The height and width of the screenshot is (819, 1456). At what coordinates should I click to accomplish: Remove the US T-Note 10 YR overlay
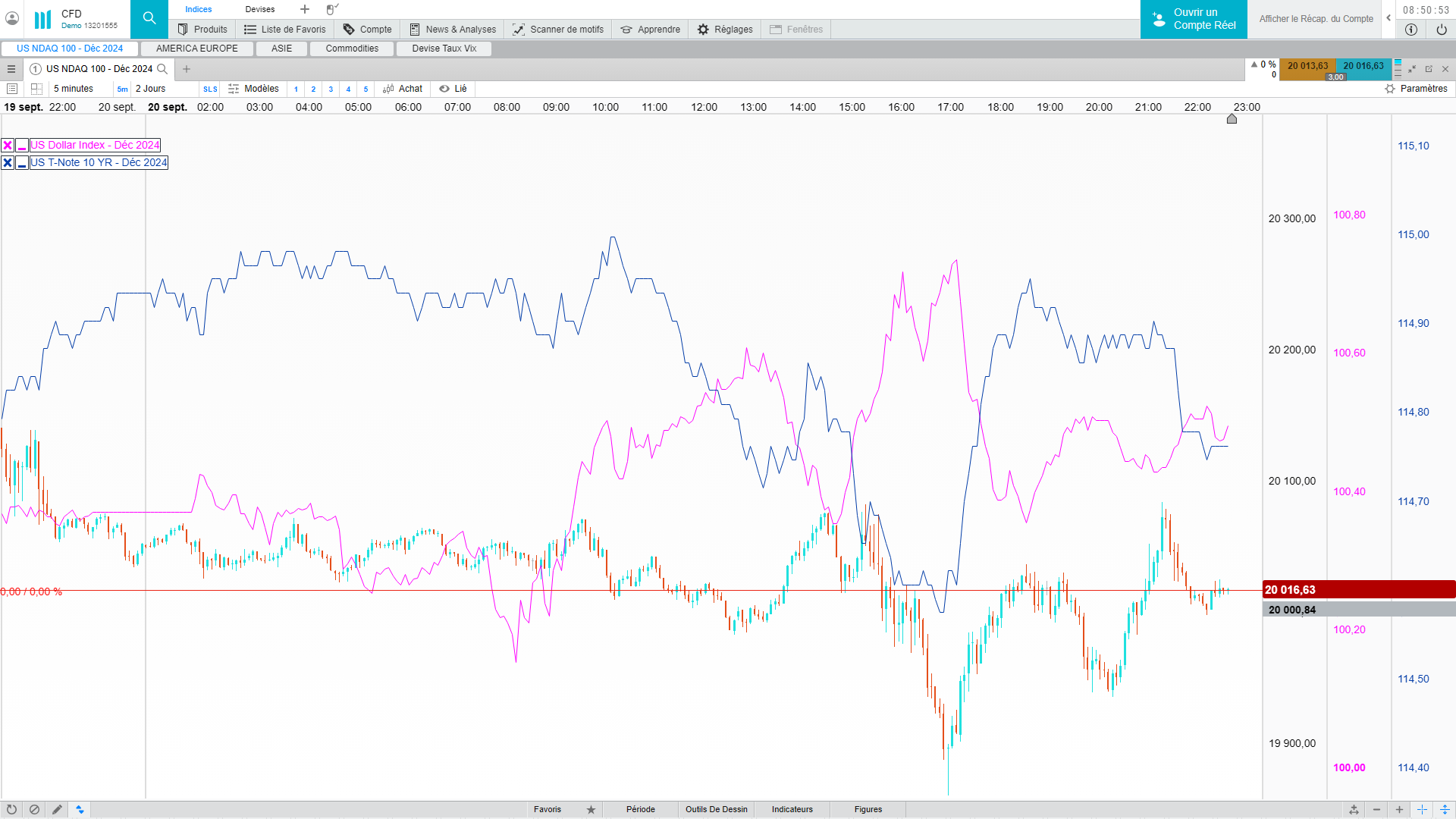click(8, 163)
